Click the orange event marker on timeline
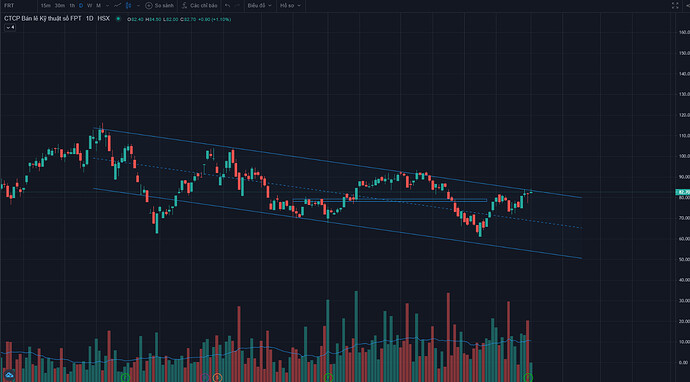 (217, 378)
